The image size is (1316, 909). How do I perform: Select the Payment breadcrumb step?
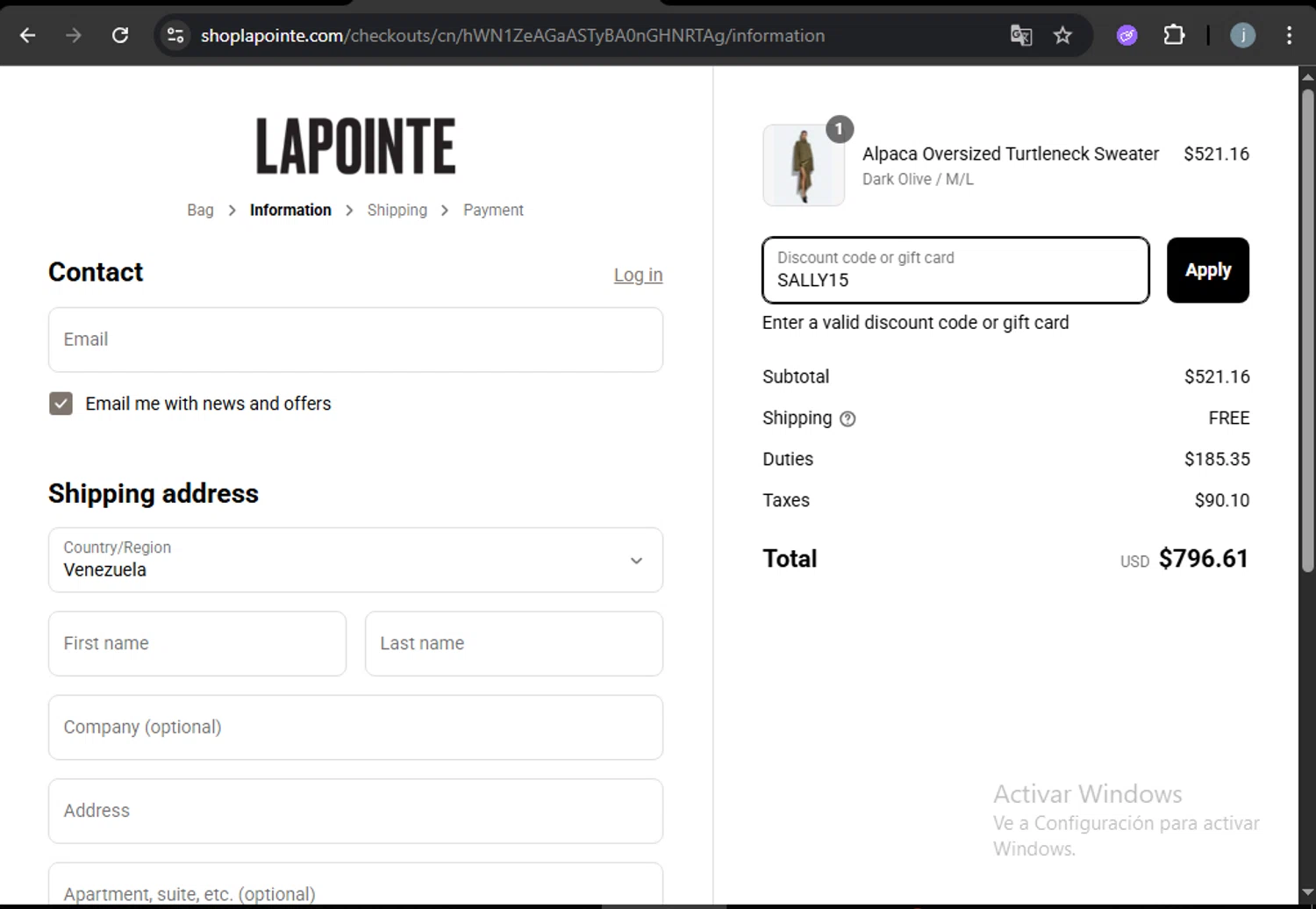[x=493, y=210]
